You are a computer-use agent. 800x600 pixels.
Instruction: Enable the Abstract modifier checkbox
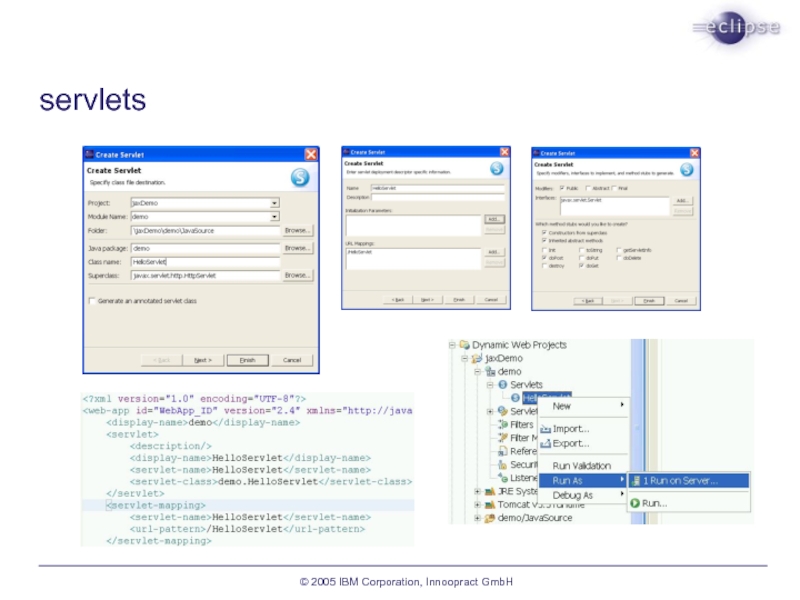coord(588,188)
